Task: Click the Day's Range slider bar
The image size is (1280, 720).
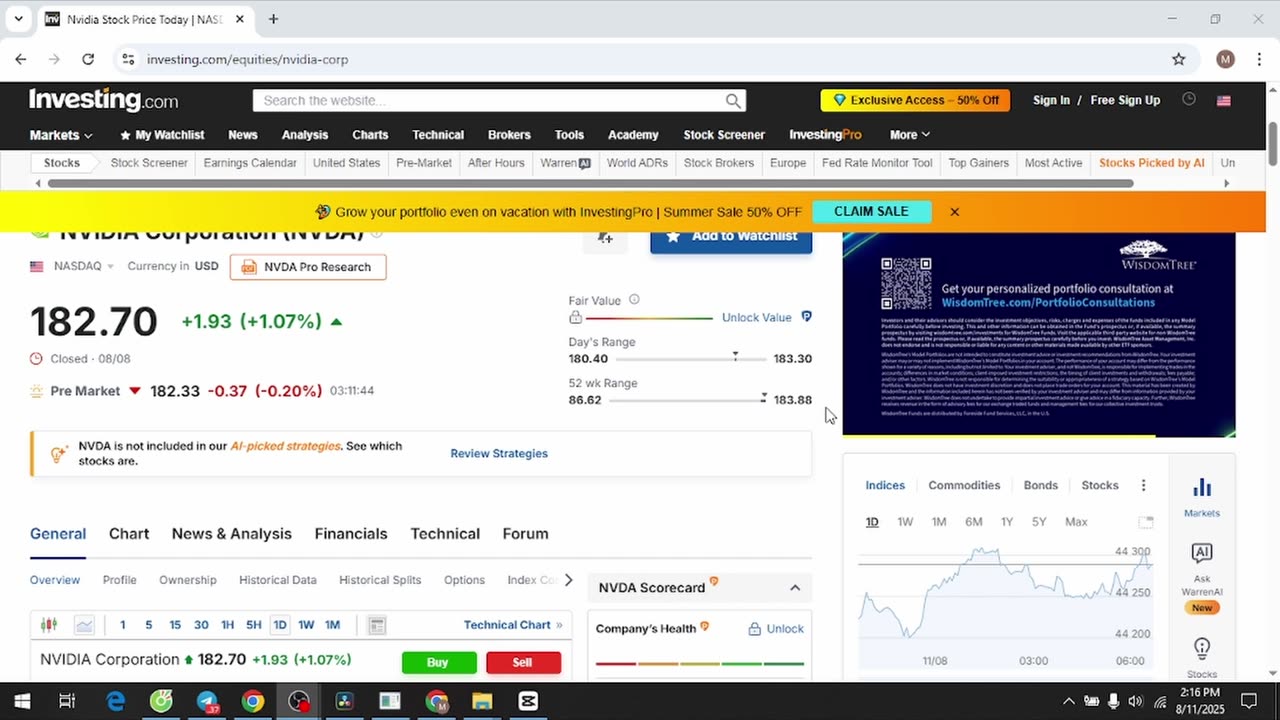Action: coord(689,358)
